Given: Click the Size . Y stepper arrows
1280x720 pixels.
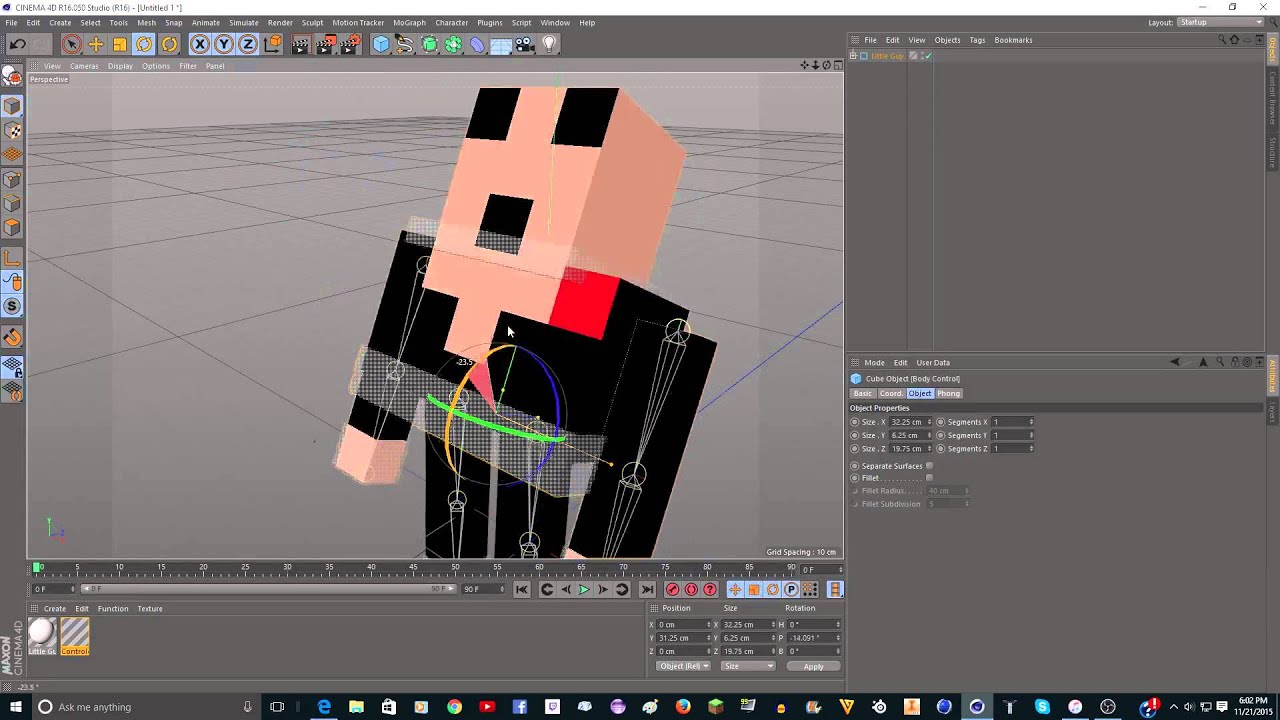Looking at the screenshot, I should pos(929,435).
